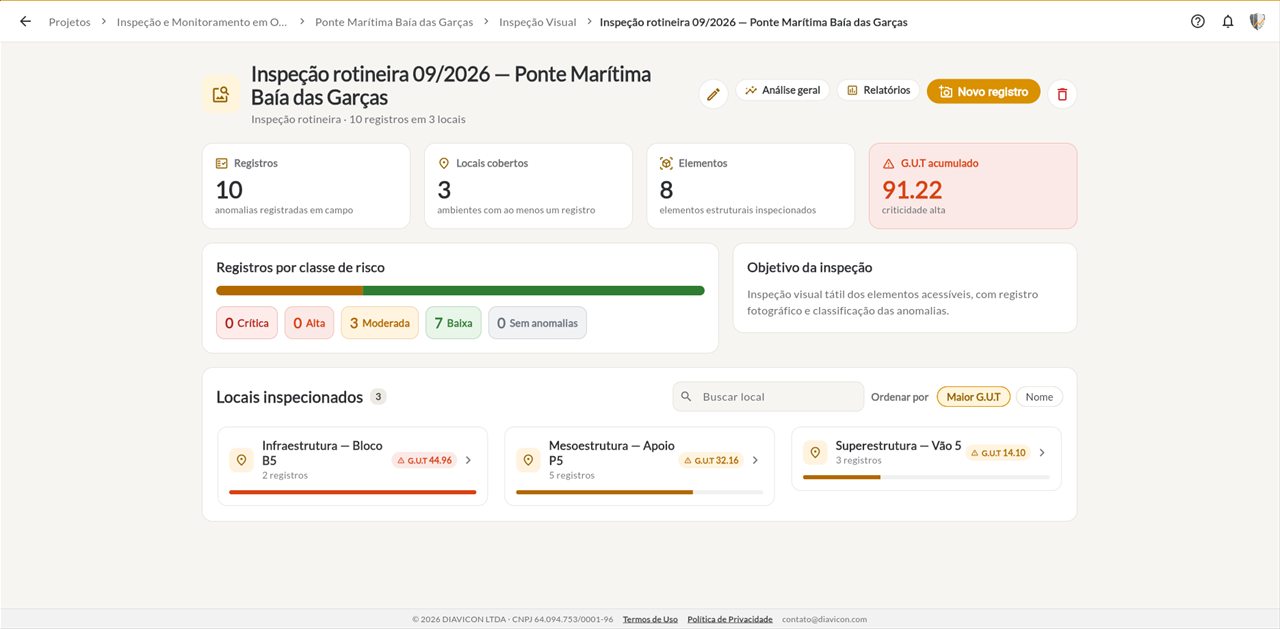The width and height of the screenshot is (1280, 629).
Task: Click the Elementos card scan icon
Action: coord(666,163)
